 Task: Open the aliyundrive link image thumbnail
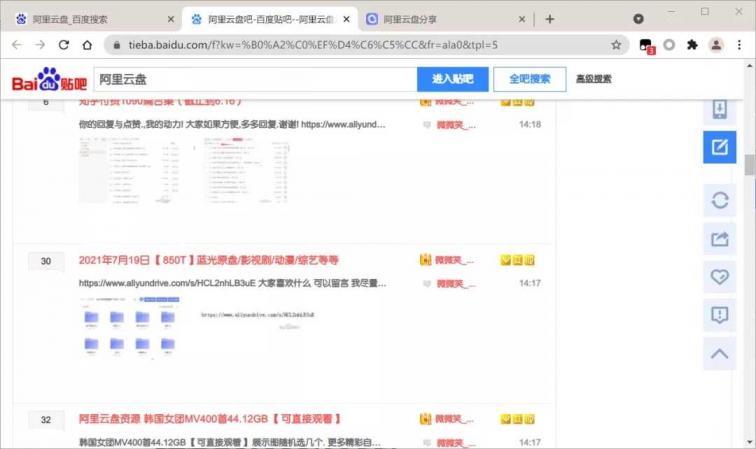(258, 320)
